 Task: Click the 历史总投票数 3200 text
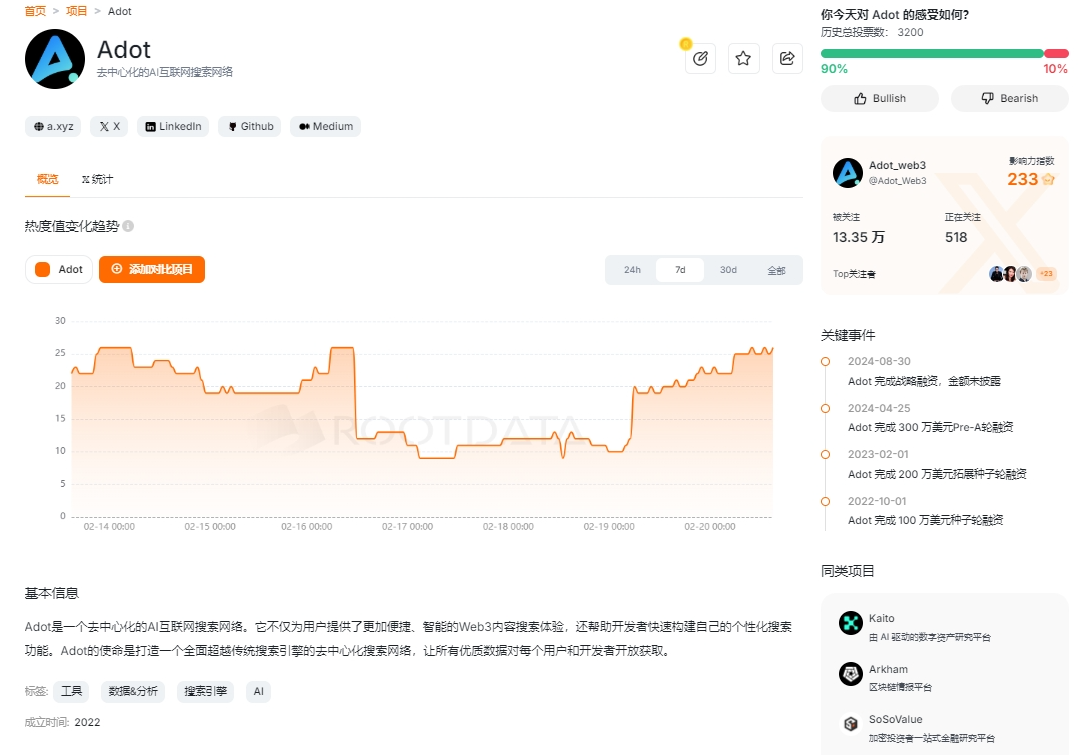click(872, 33)
